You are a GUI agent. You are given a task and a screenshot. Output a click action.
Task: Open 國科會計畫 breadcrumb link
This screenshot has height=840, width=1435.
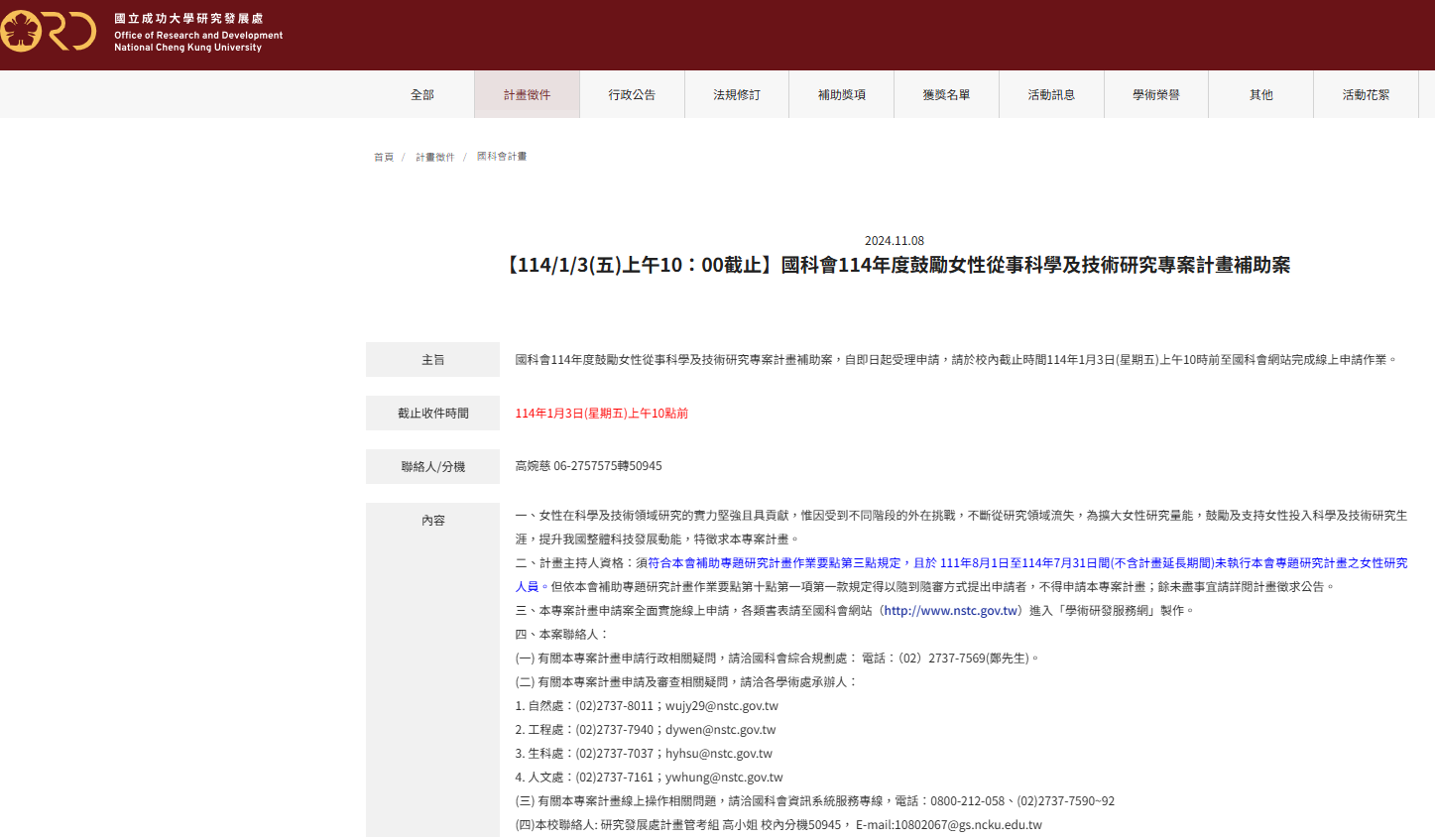tap(502, 157)
